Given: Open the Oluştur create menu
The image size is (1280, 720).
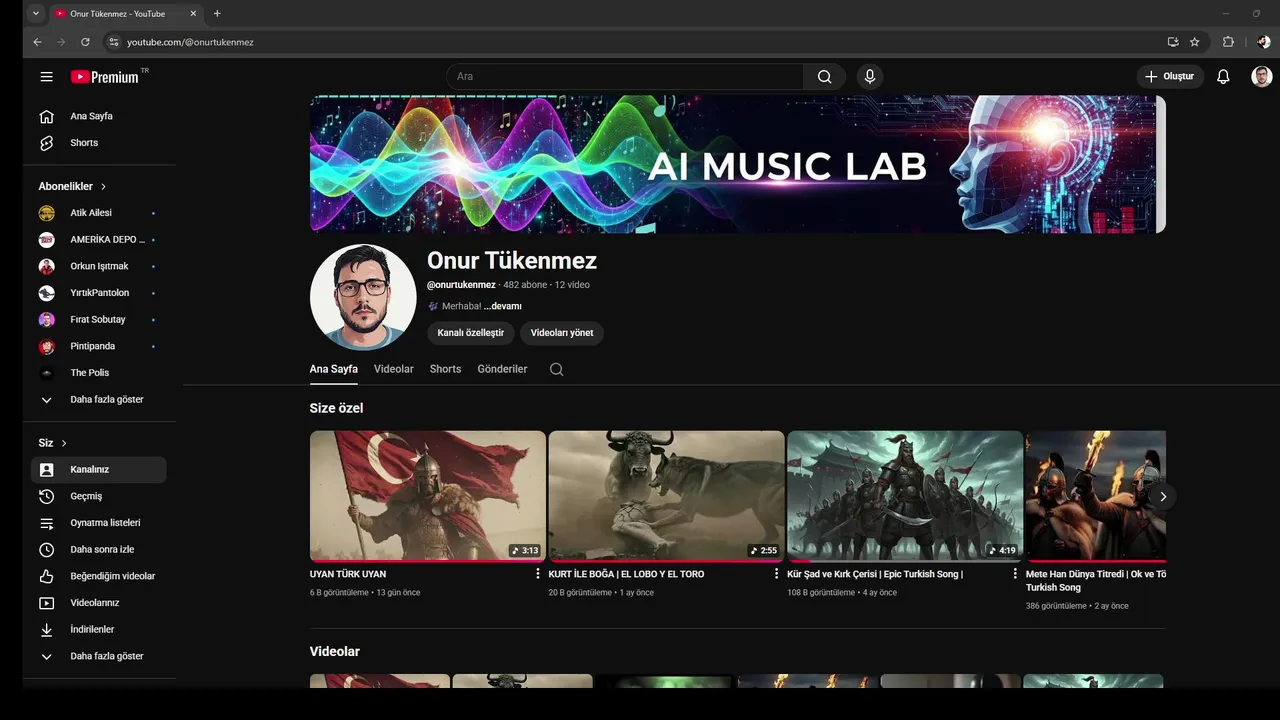Looking at the screenshot, I should point(1170,77).
